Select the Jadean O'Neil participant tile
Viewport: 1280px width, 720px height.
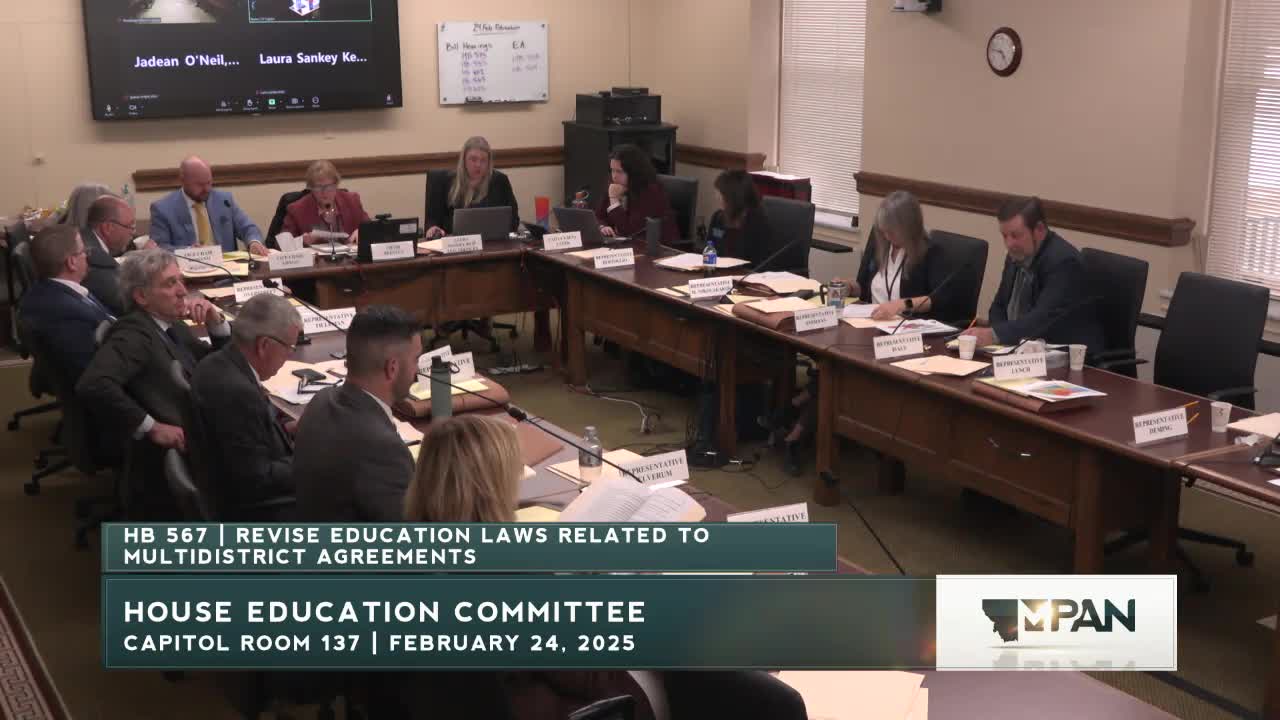pyautogui.click(x=187, y=60)
